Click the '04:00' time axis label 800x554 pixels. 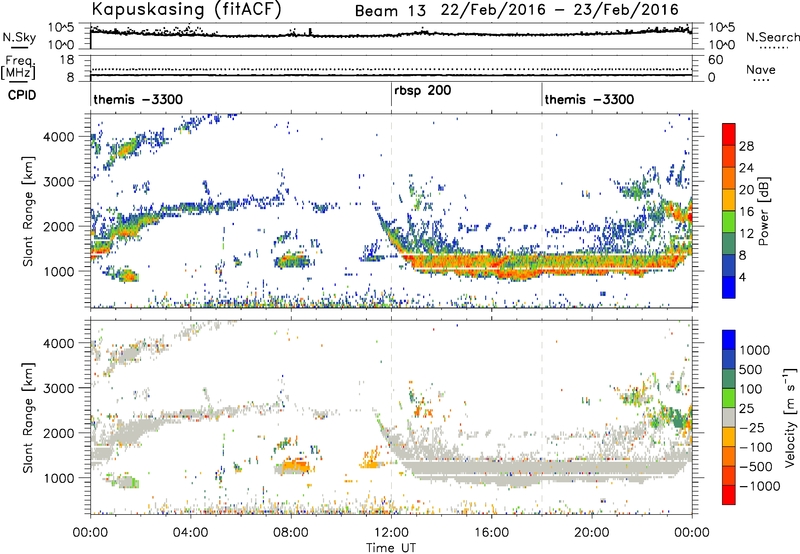click(190, 533)
